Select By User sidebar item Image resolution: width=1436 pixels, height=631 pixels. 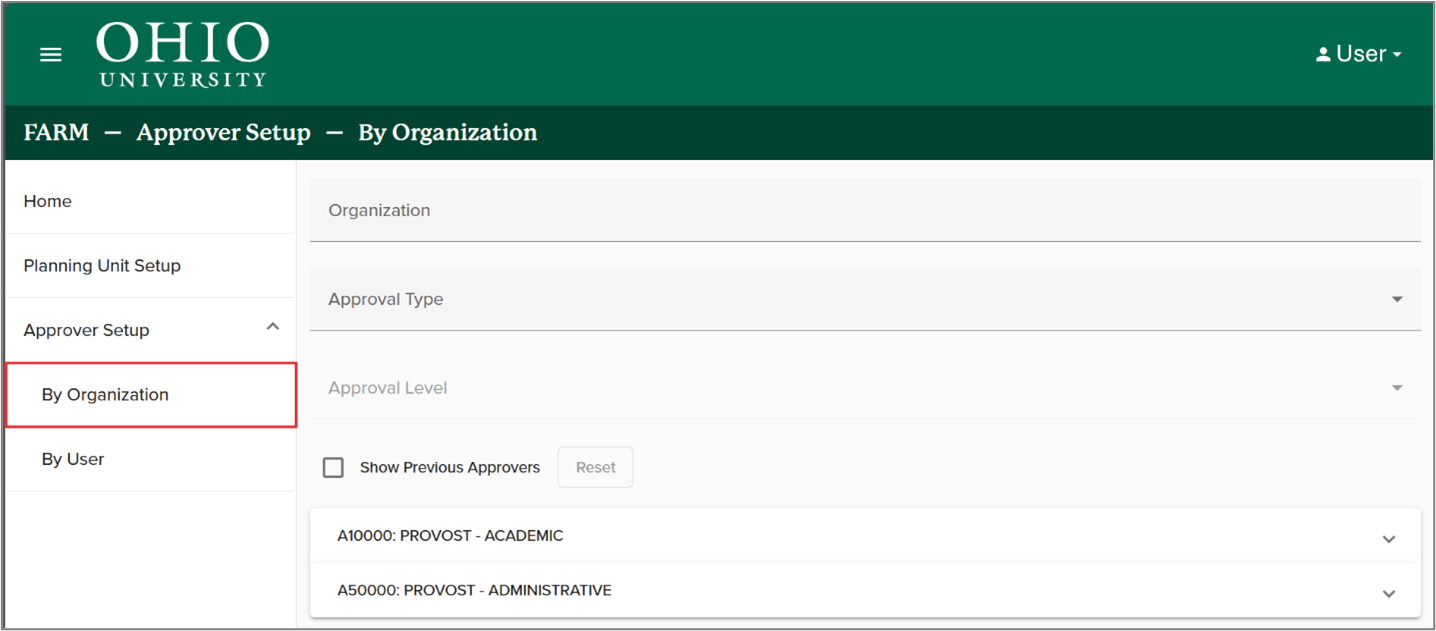[73, 459]
